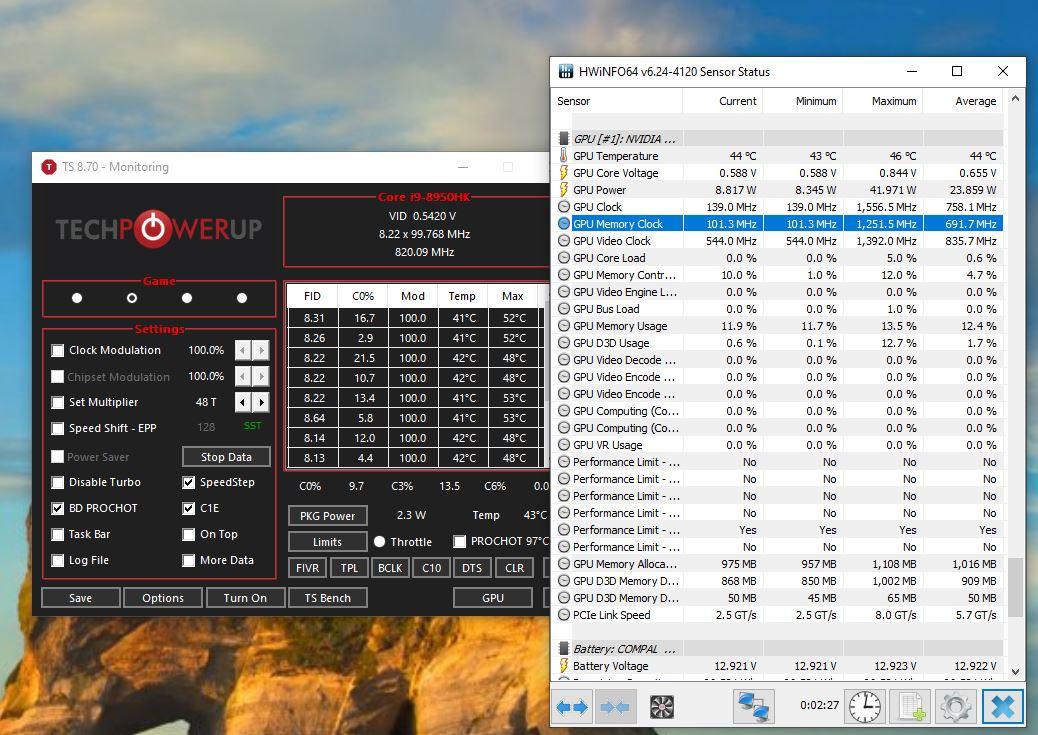Click the TechPowerUp power logo
1038x735 pixels.
153,229
